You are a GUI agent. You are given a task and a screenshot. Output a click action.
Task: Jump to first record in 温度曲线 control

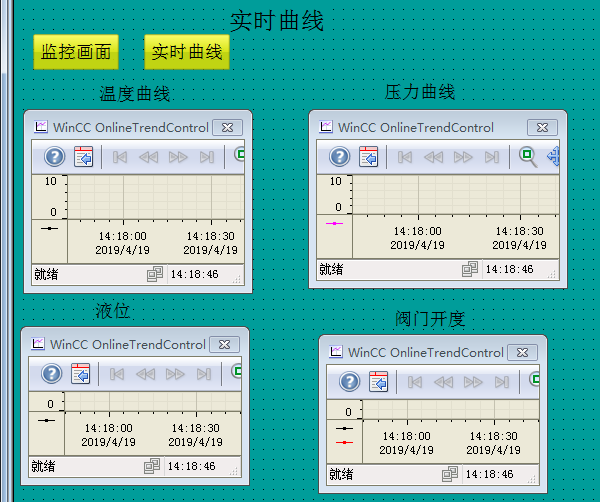point(120,157)
